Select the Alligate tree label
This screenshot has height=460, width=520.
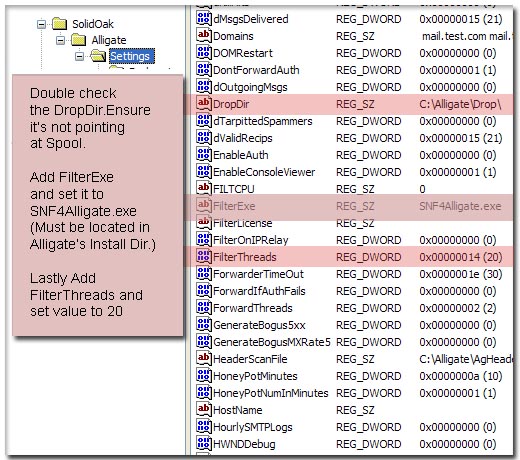[109, 40]
